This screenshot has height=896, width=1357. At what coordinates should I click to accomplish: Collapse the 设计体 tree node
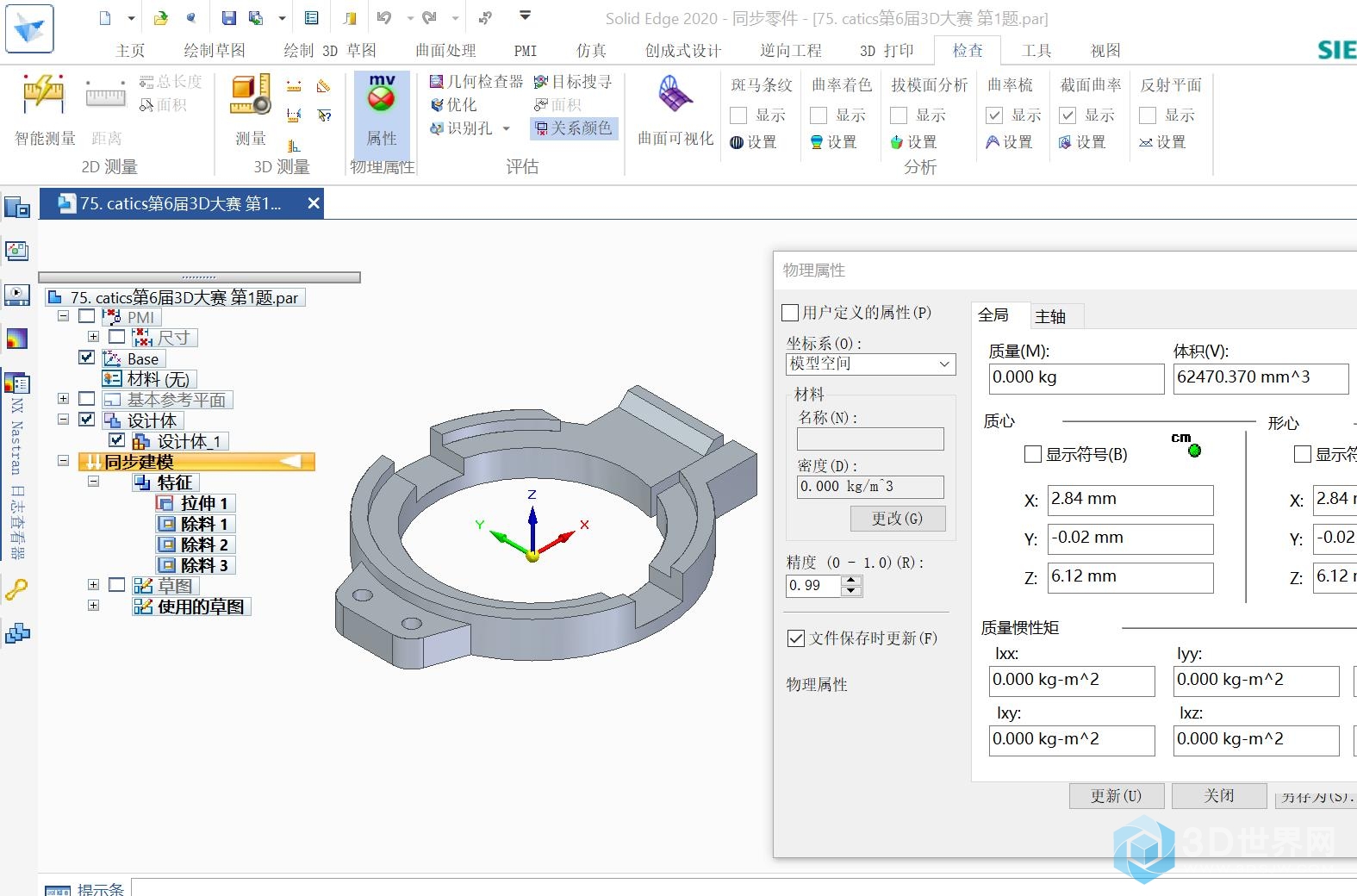click(x=63, y=420)
